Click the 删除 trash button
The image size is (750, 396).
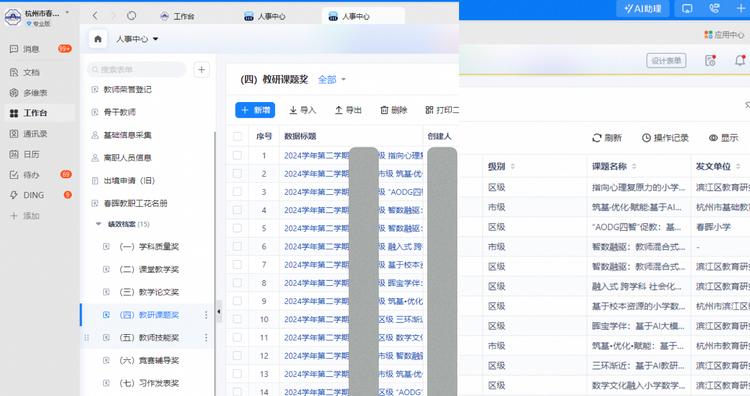[x=393, y=110]
